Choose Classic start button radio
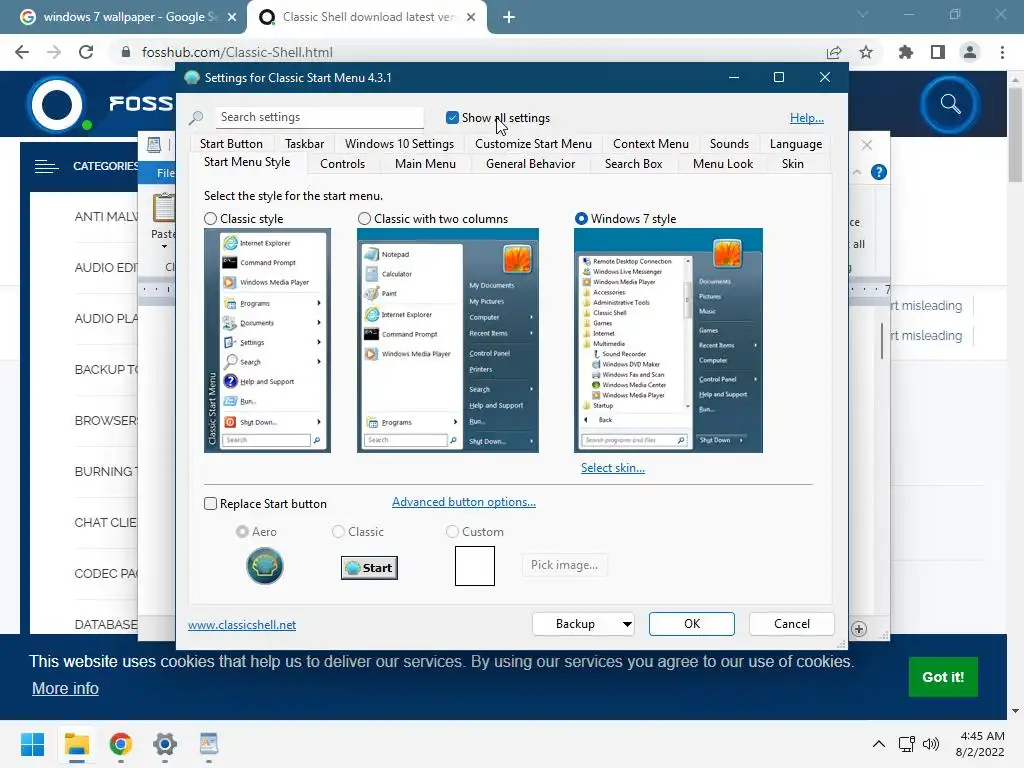Viewport: 1024px width, 768px height. pyautogui.click(x=338, y=532)
